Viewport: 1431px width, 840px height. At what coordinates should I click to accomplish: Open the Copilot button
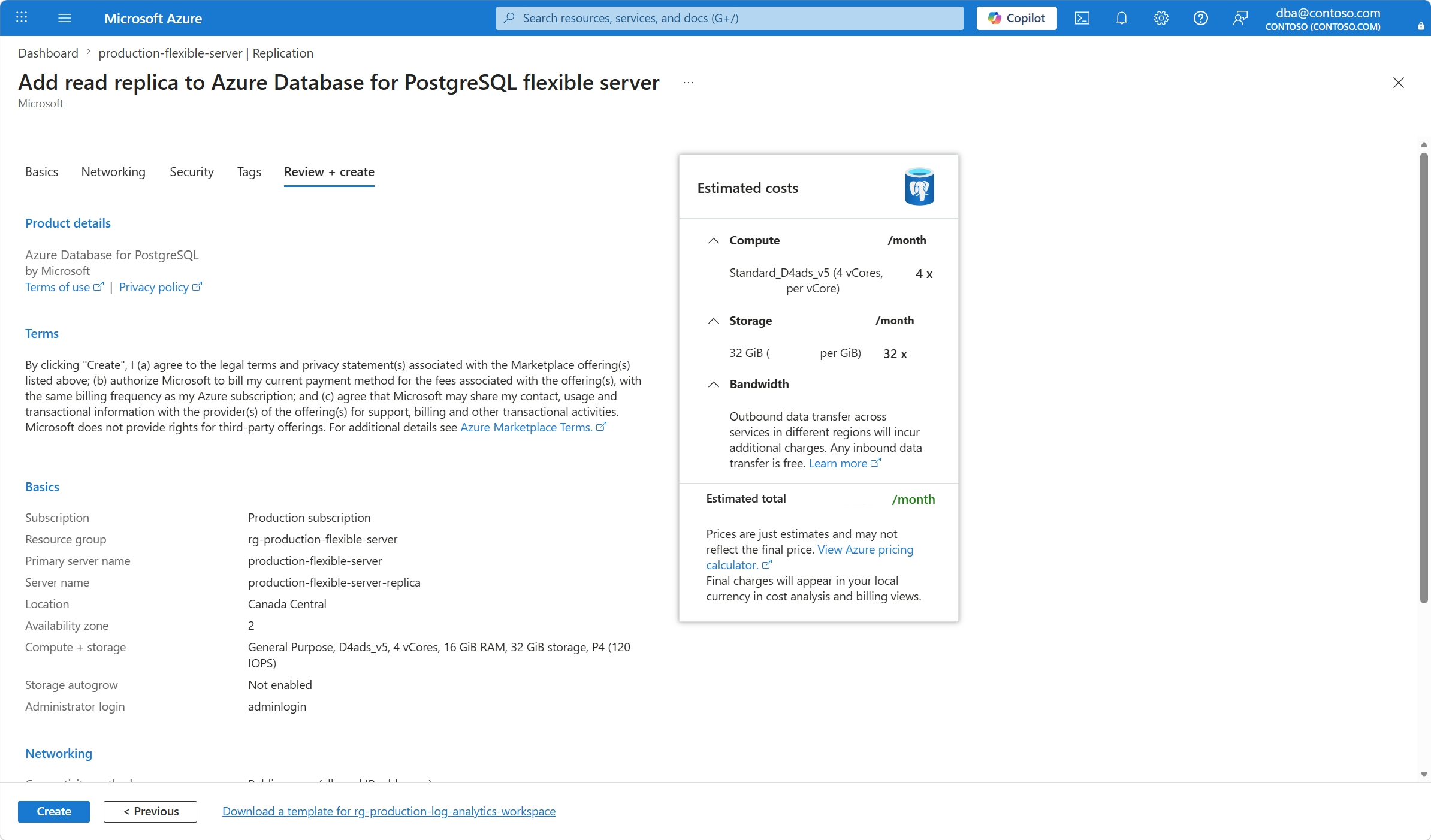tap(1016, 18)
